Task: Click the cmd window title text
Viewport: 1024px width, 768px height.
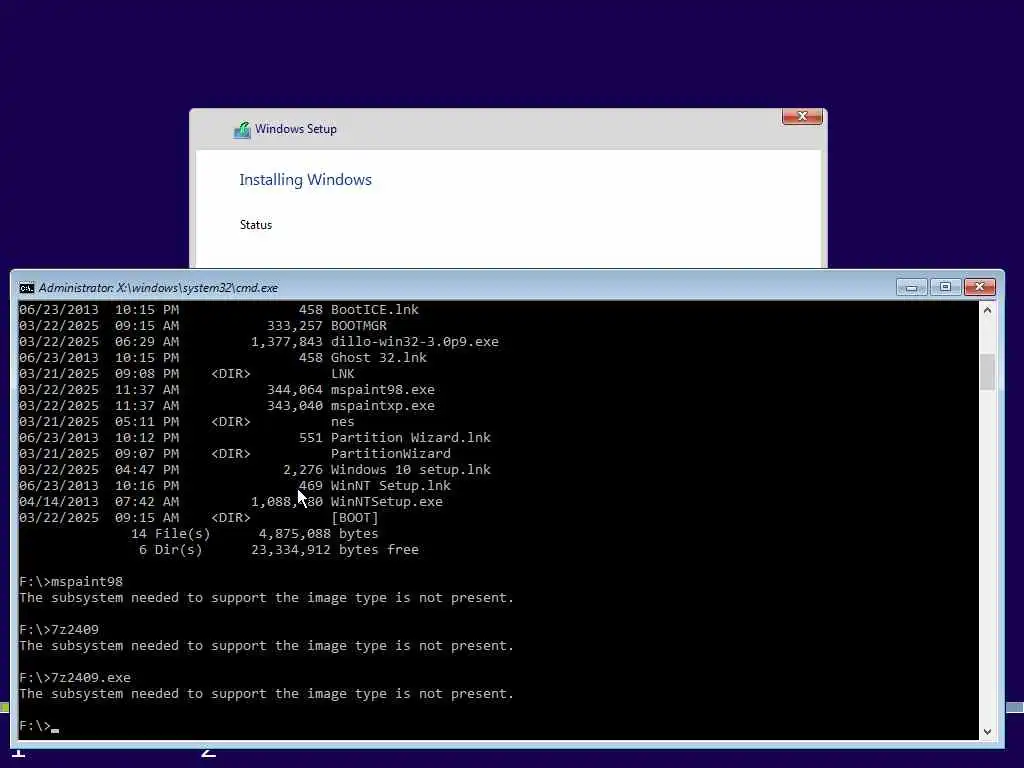Action: [x=159, y=288]
